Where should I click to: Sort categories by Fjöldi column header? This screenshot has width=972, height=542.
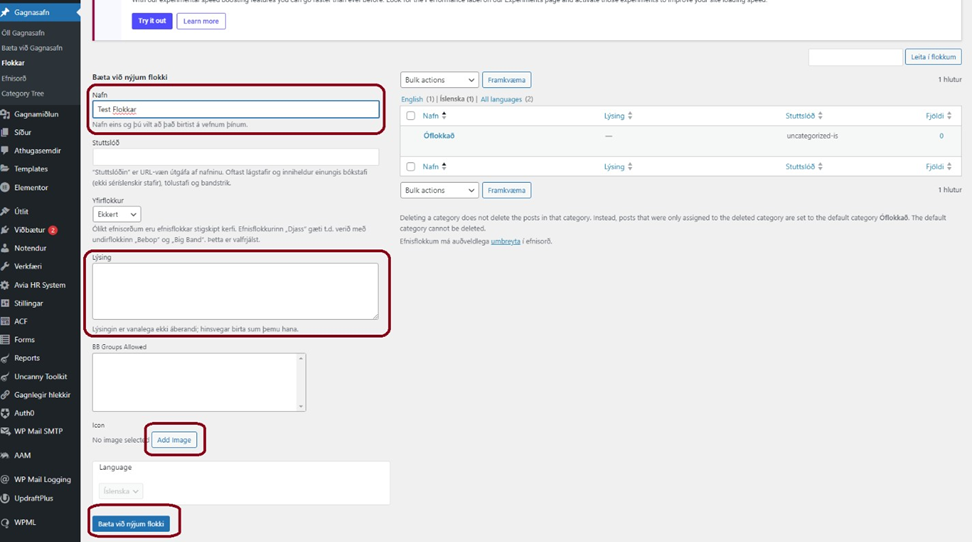(933, 116)
